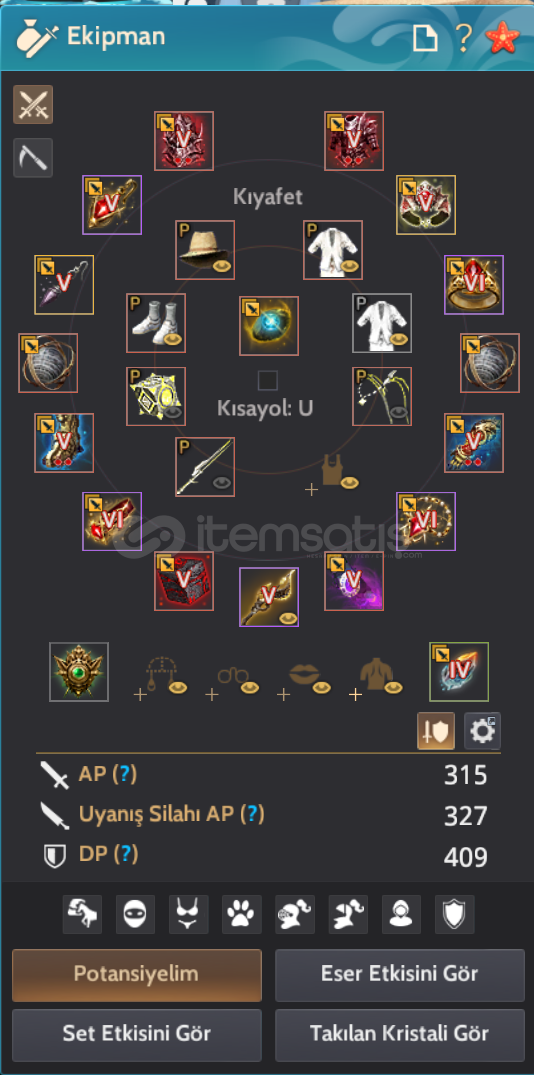Click the red starfish icon in the title bar
The height and width of the screenshot is (1075, 534).
[504, 38]
